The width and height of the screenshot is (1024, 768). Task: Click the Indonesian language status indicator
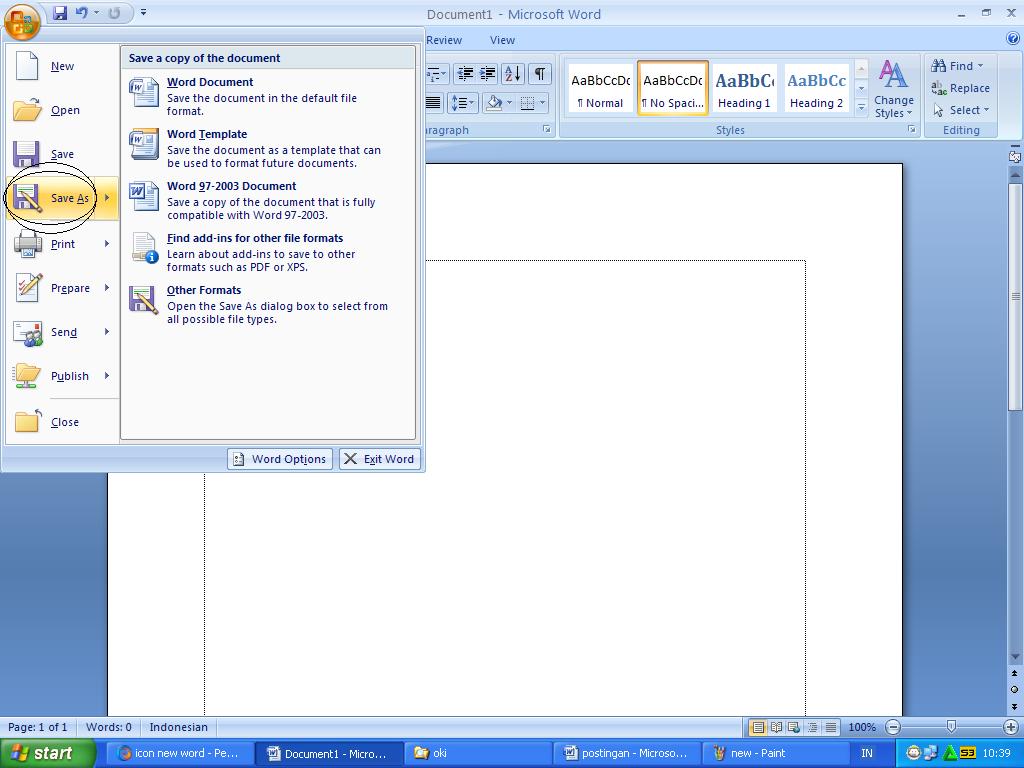coord(178,727)
